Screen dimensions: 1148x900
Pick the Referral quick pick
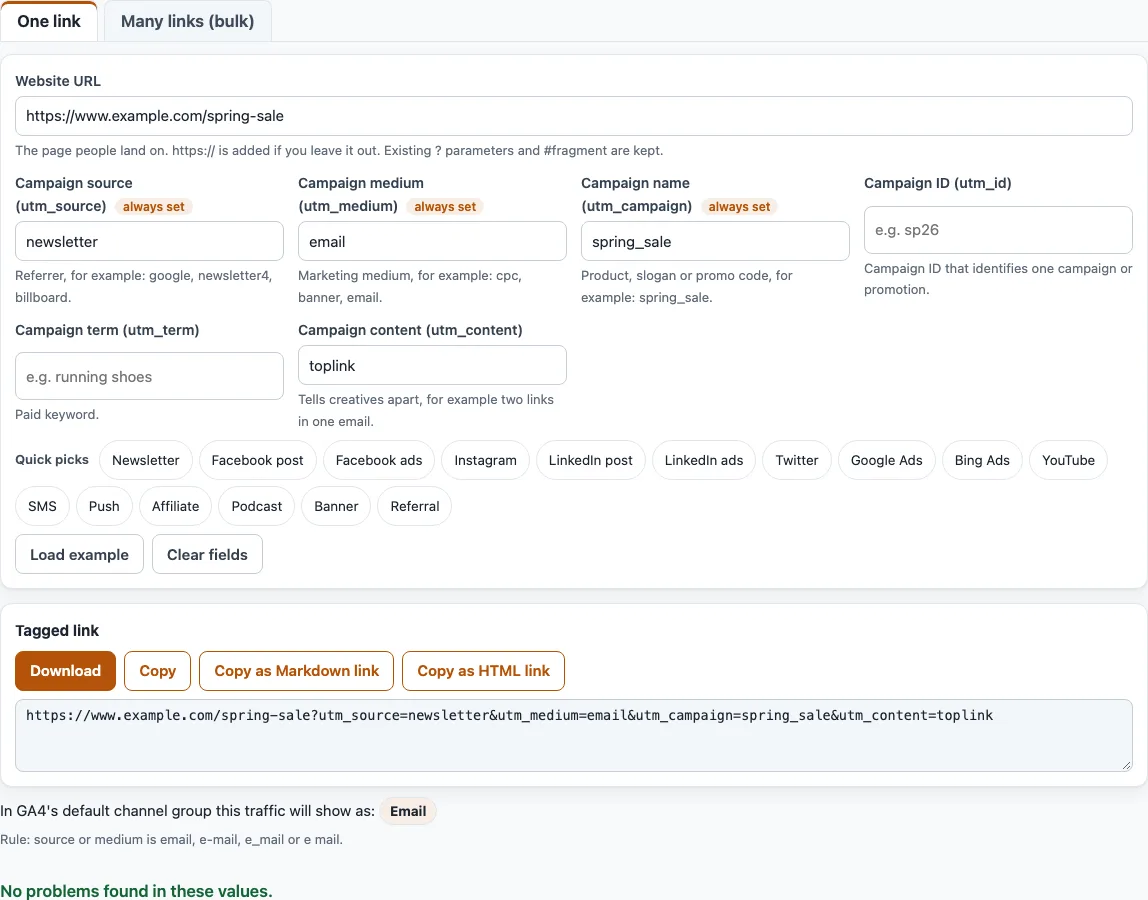coord(414,506)
